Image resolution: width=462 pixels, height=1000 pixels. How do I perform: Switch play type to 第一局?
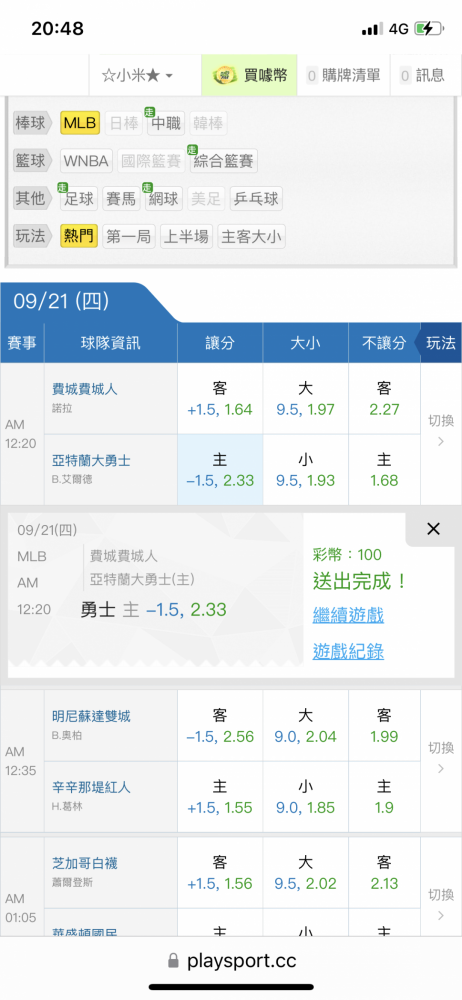128,237
